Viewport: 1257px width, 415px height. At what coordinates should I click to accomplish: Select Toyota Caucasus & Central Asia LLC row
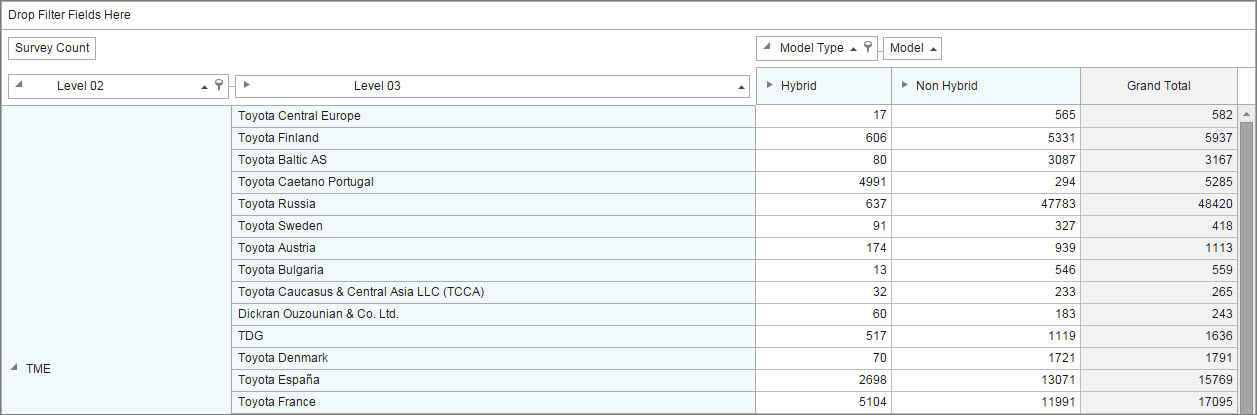(494, 292)
